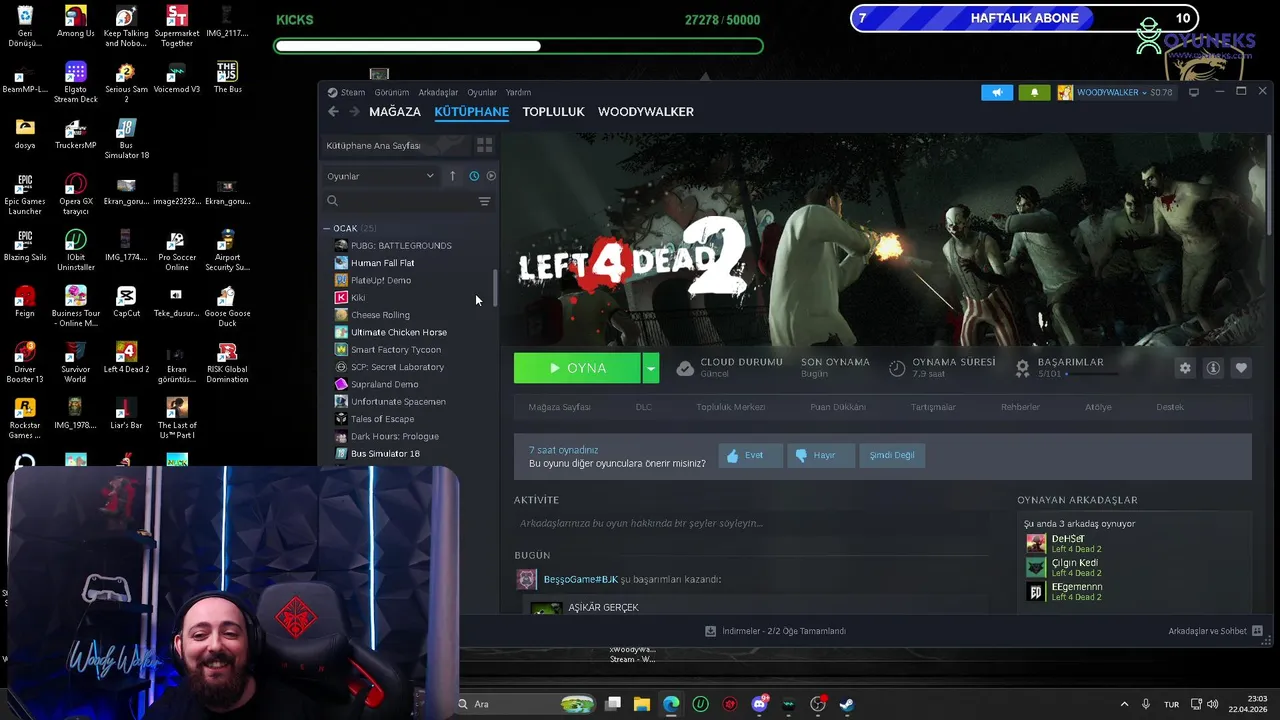Click the activity comment input field
The image size is (1280, 720).
point(750,523)
